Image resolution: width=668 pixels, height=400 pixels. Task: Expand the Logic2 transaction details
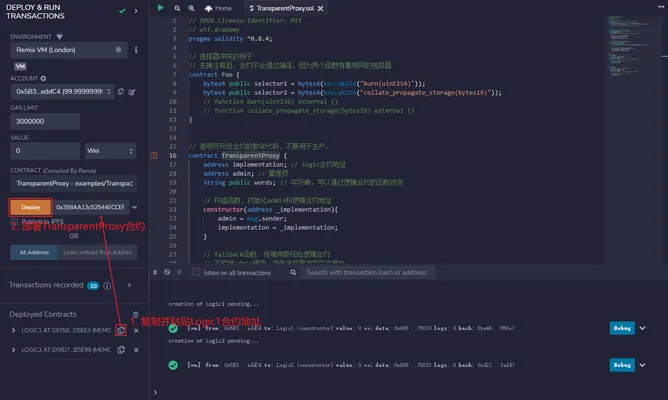point(642,365)
